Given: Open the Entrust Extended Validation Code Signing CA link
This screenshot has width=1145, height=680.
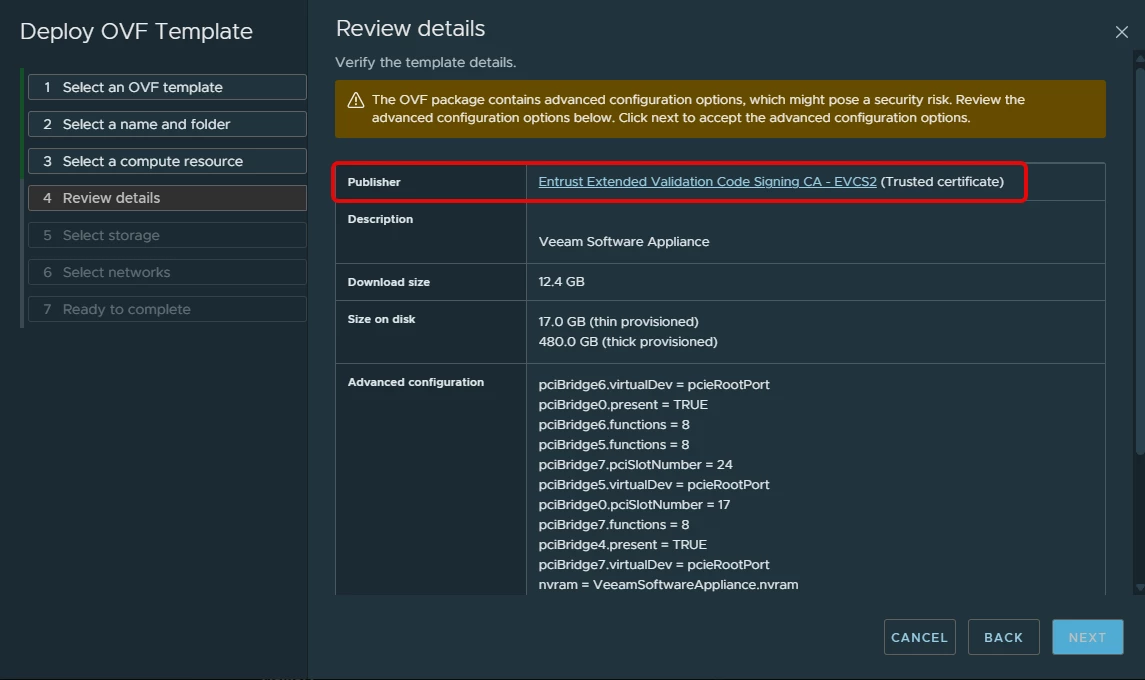Looking at the screenshot, I should coord(707,182).
